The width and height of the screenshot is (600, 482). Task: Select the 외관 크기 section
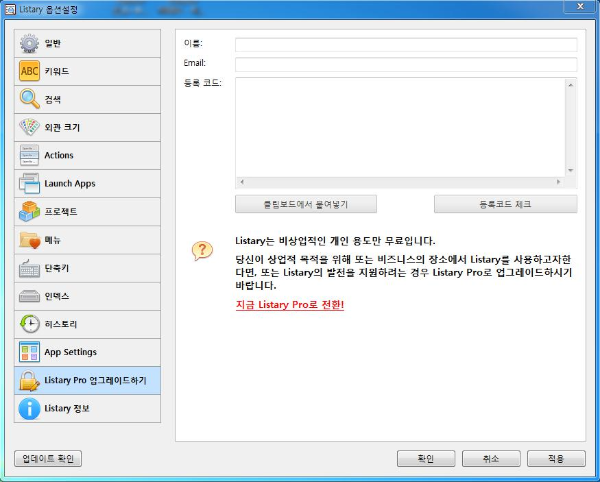[87, 127]
